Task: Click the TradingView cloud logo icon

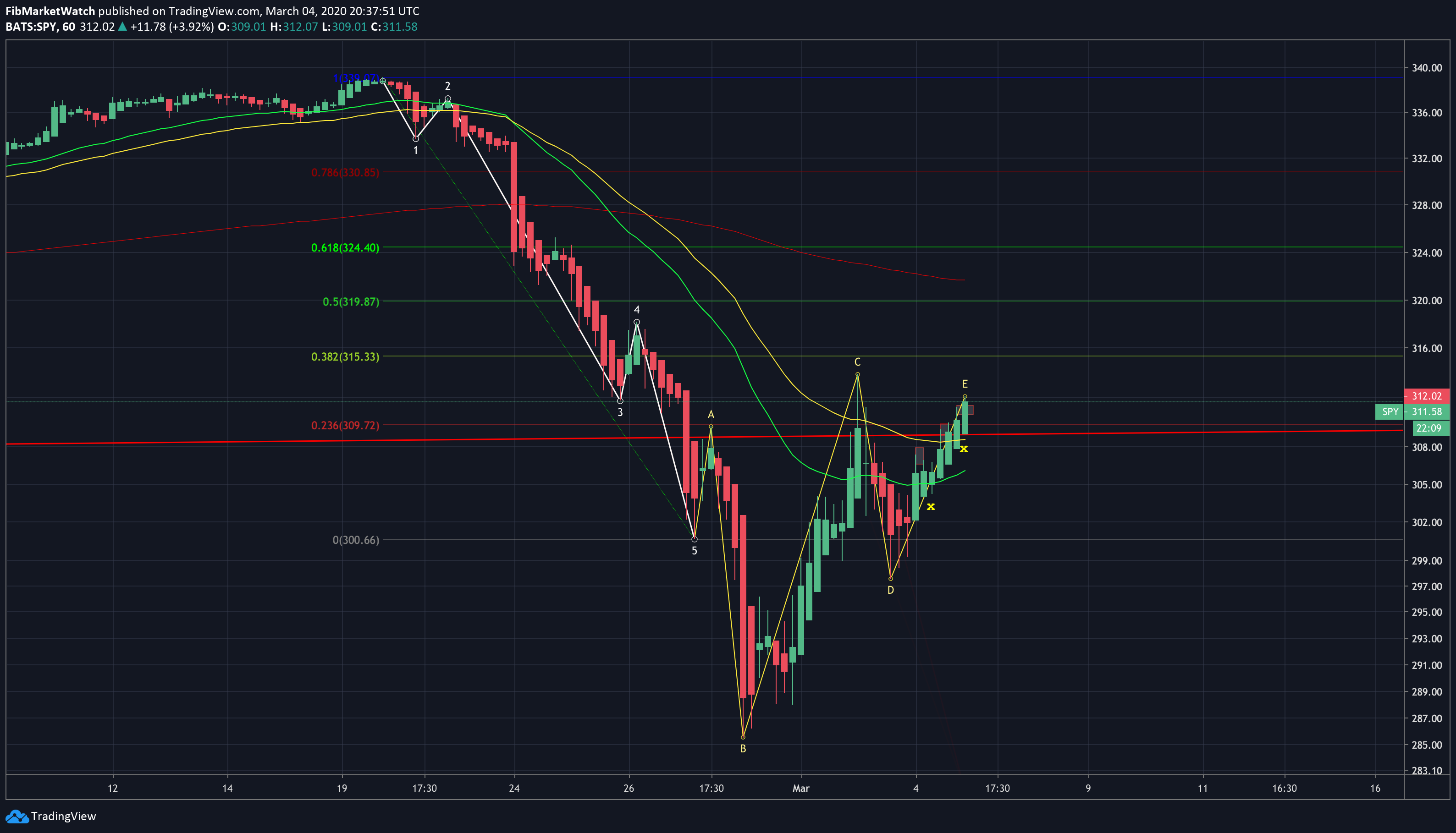Action: coord(17,817)
